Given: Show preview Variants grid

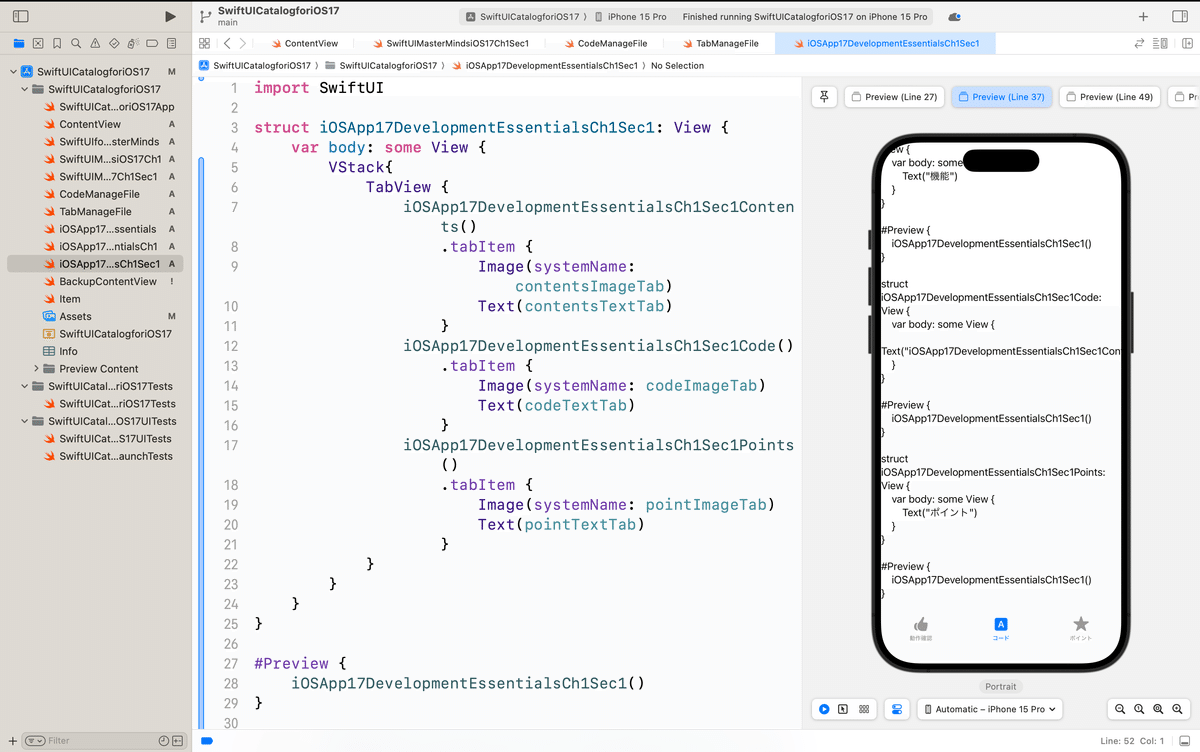Looking at the screenshot, I should [x=864, y=709].
